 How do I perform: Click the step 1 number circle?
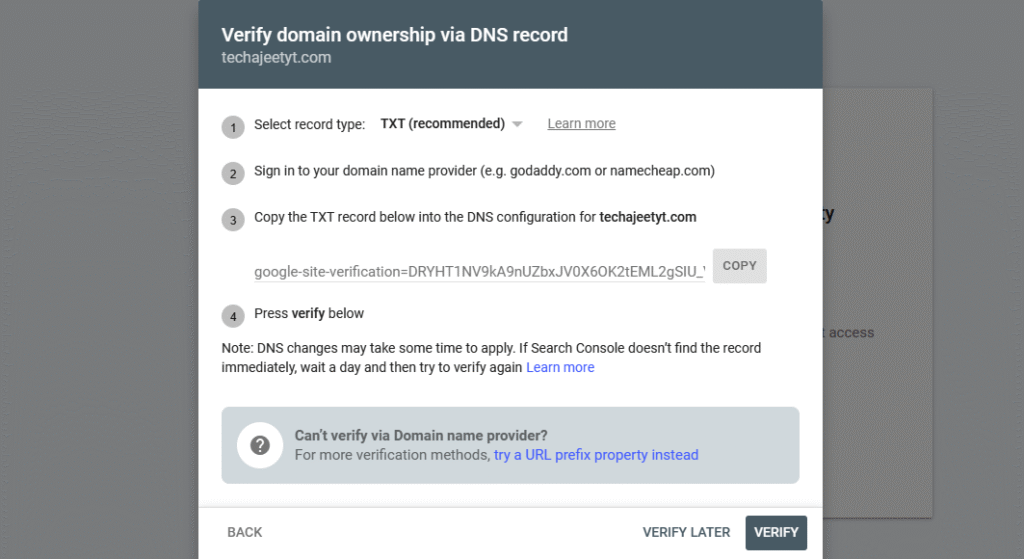(233, 127)
